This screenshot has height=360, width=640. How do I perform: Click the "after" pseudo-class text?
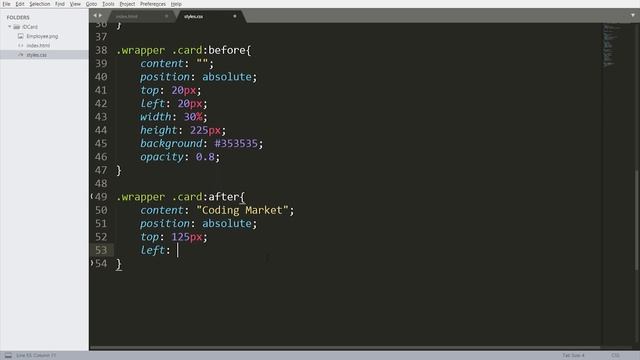pos(224,197)
